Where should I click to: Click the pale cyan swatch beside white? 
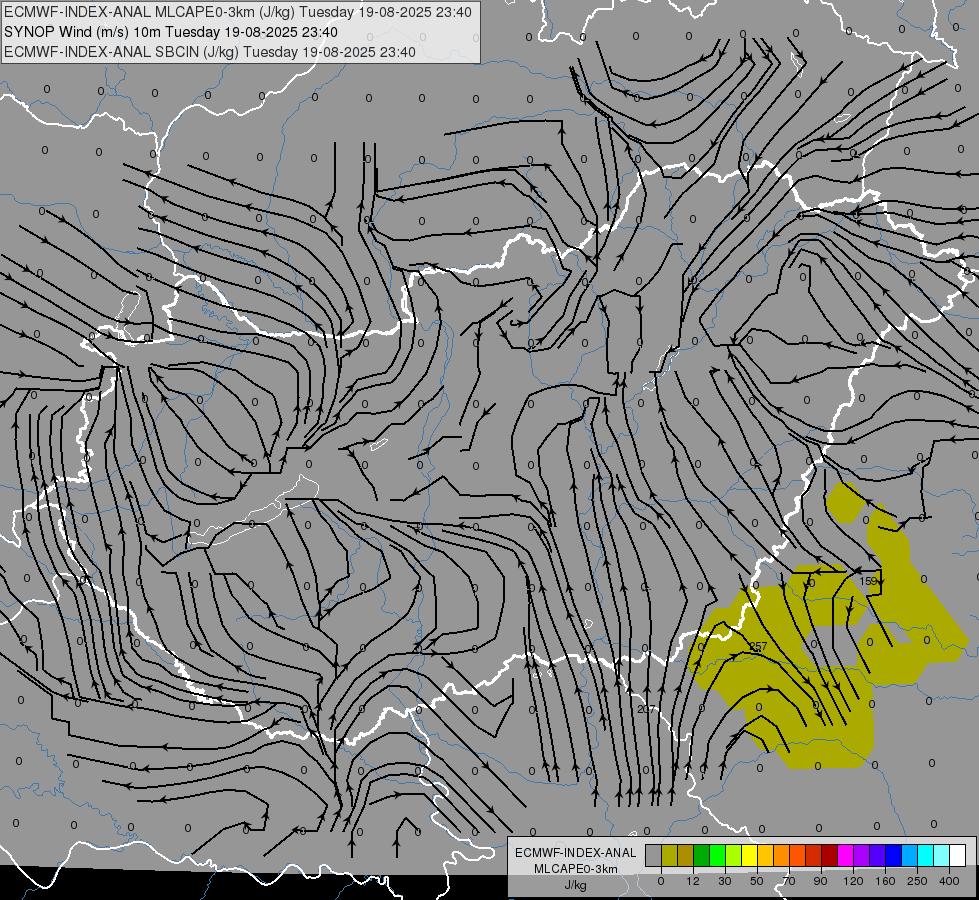point(942,855)
